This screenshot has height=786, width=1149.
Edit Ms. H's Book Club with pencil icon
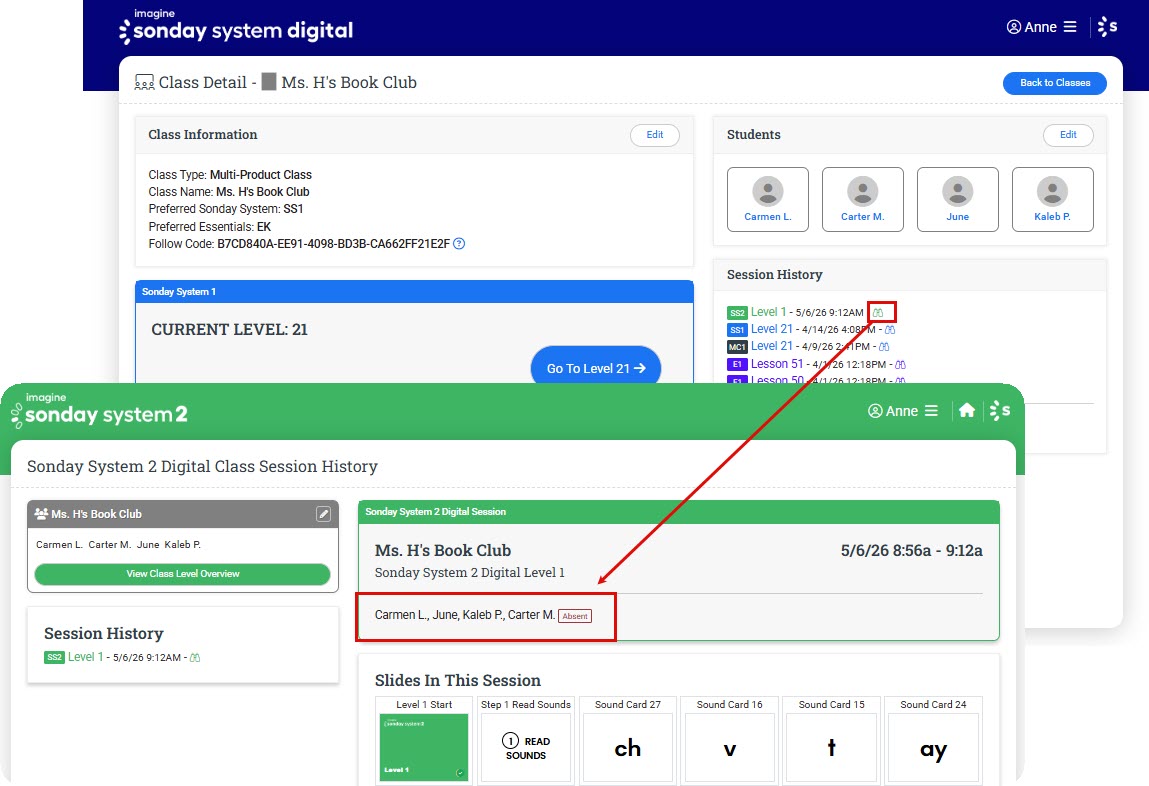323,514
